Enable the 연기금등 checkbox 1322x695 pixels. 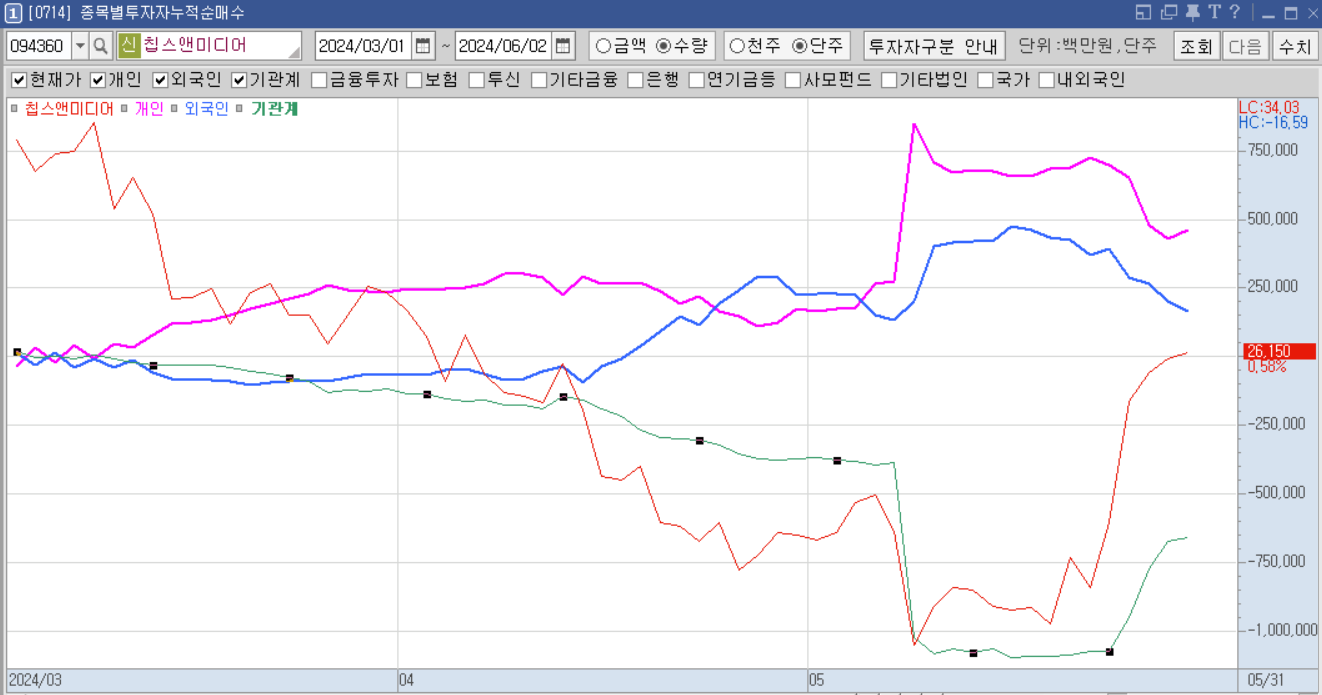pyautogui.click(x=697, y=80)
